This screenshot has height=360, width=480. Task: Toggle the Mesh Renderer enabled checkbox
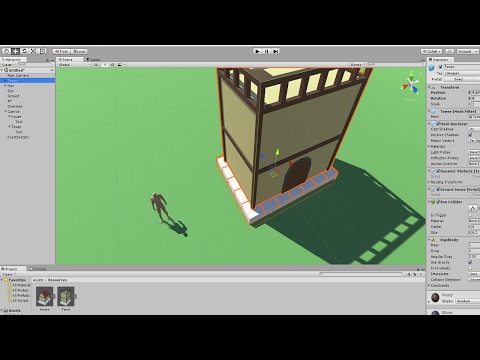pos(438,124)
